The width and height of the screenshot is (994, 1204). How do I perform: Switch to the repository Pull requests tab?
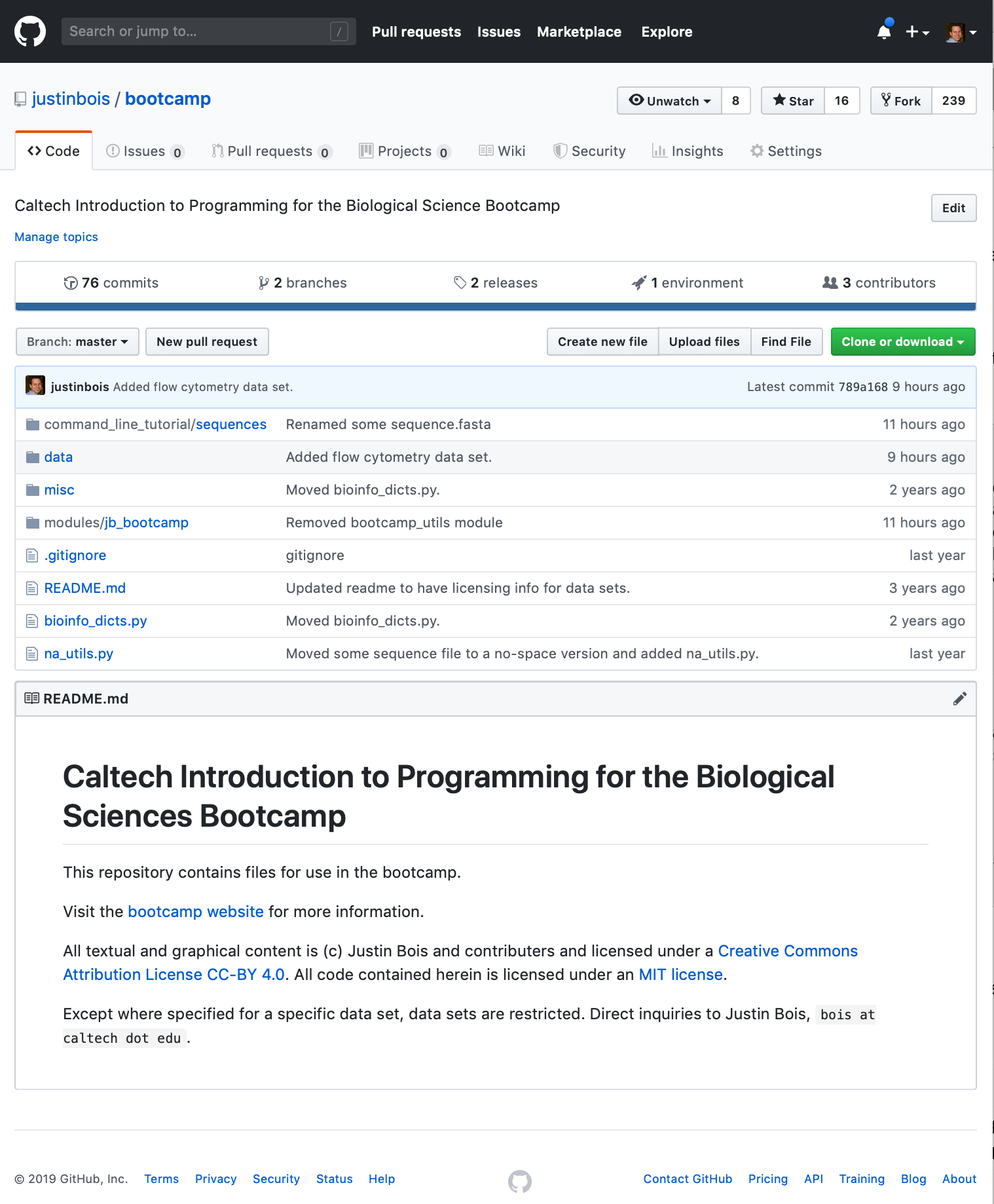(x=272, y=151)
